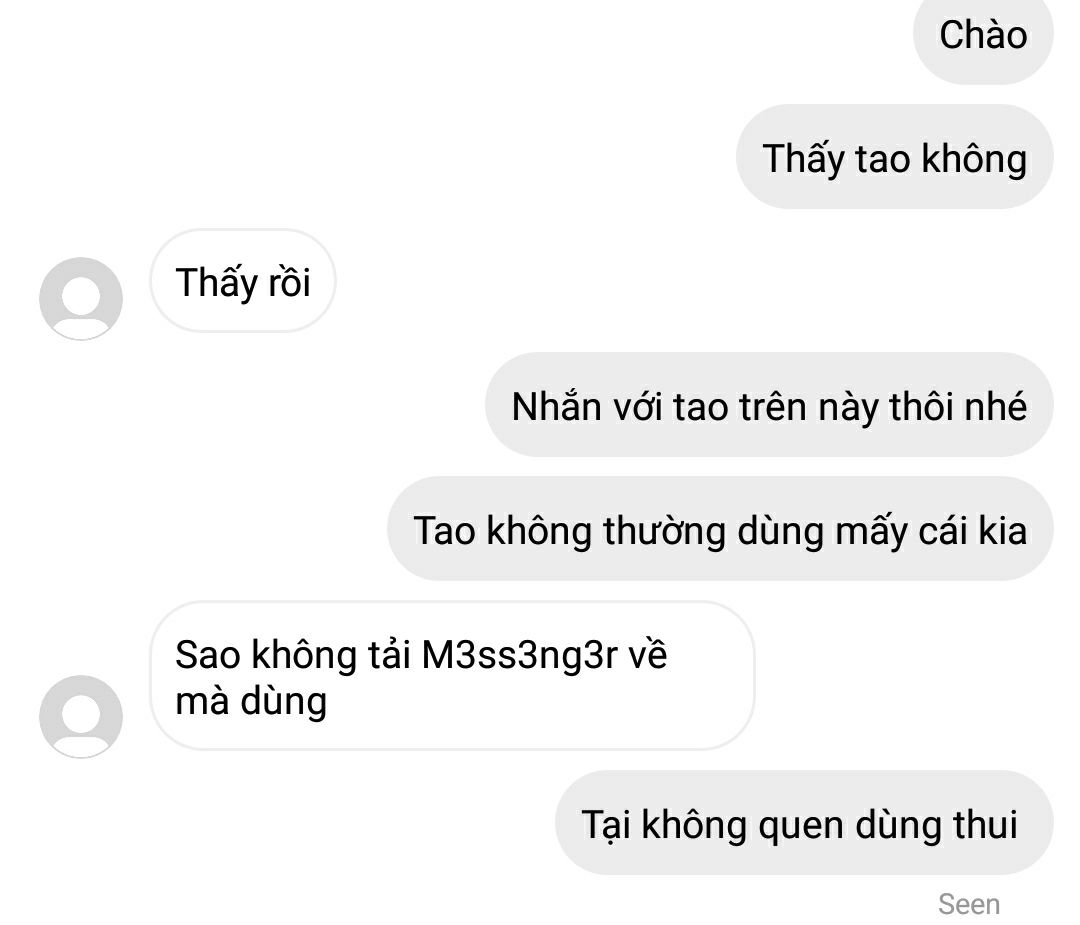This screenshot has width=1080, height=925.
Task: Tap the "Thấy tao không" message bubble
Action: pos(895,157)
